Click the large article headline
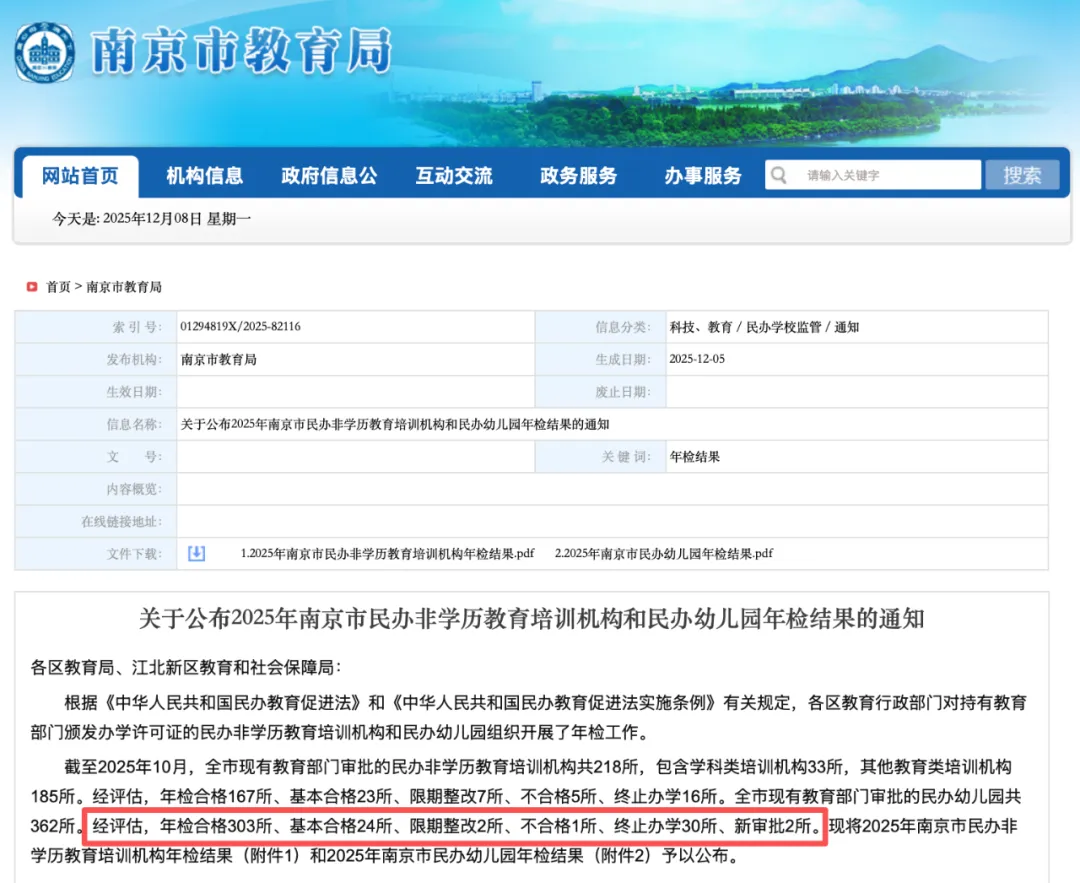The height and width of the screenshot is (883, 1080). tap(531, 619)
